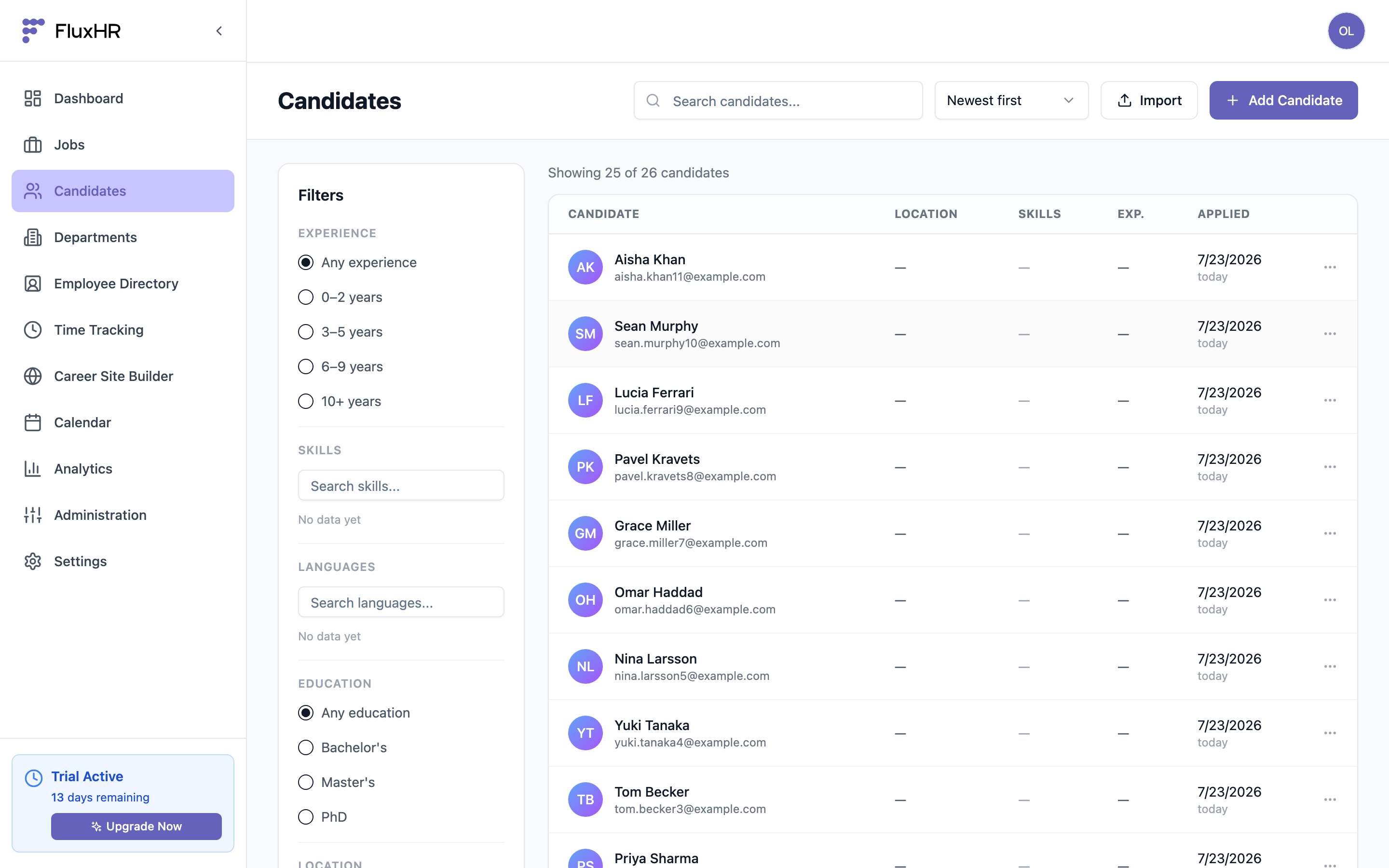Click the YT avatar for Yuki Tanaka

[x=586, y=733]
